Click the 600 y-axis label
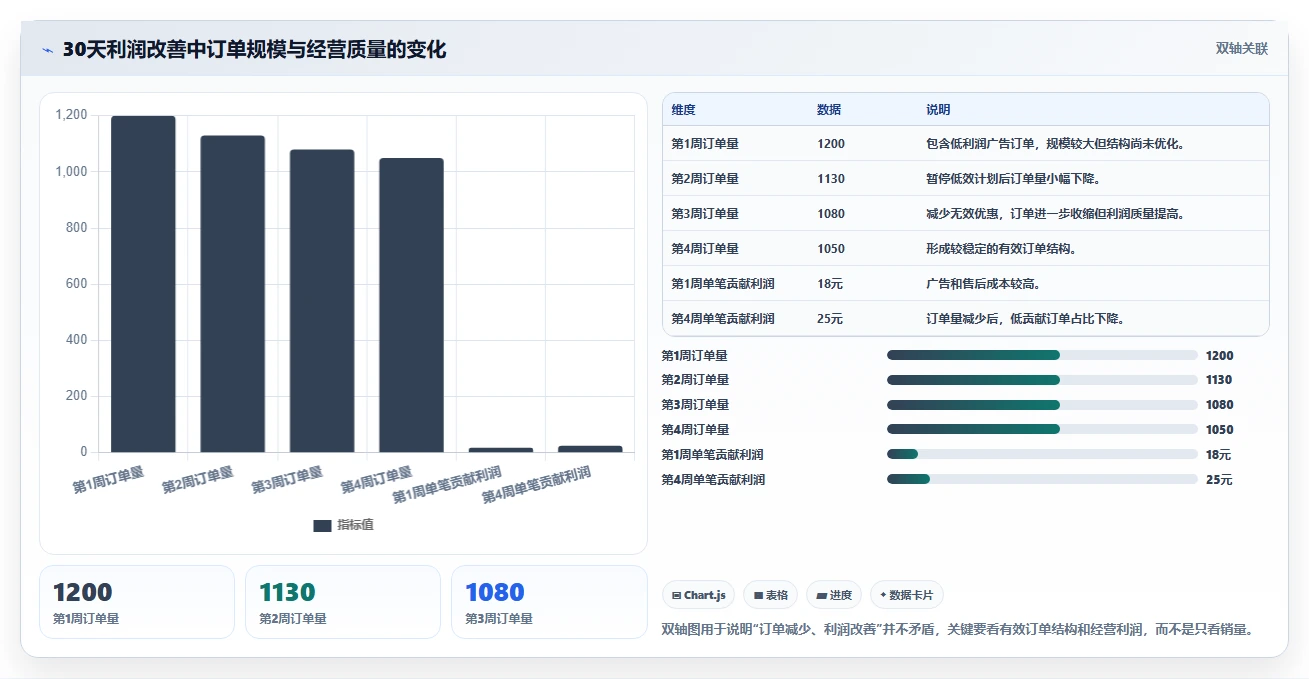This screenshot has height=679, width=1309. (x=77, y=284)
